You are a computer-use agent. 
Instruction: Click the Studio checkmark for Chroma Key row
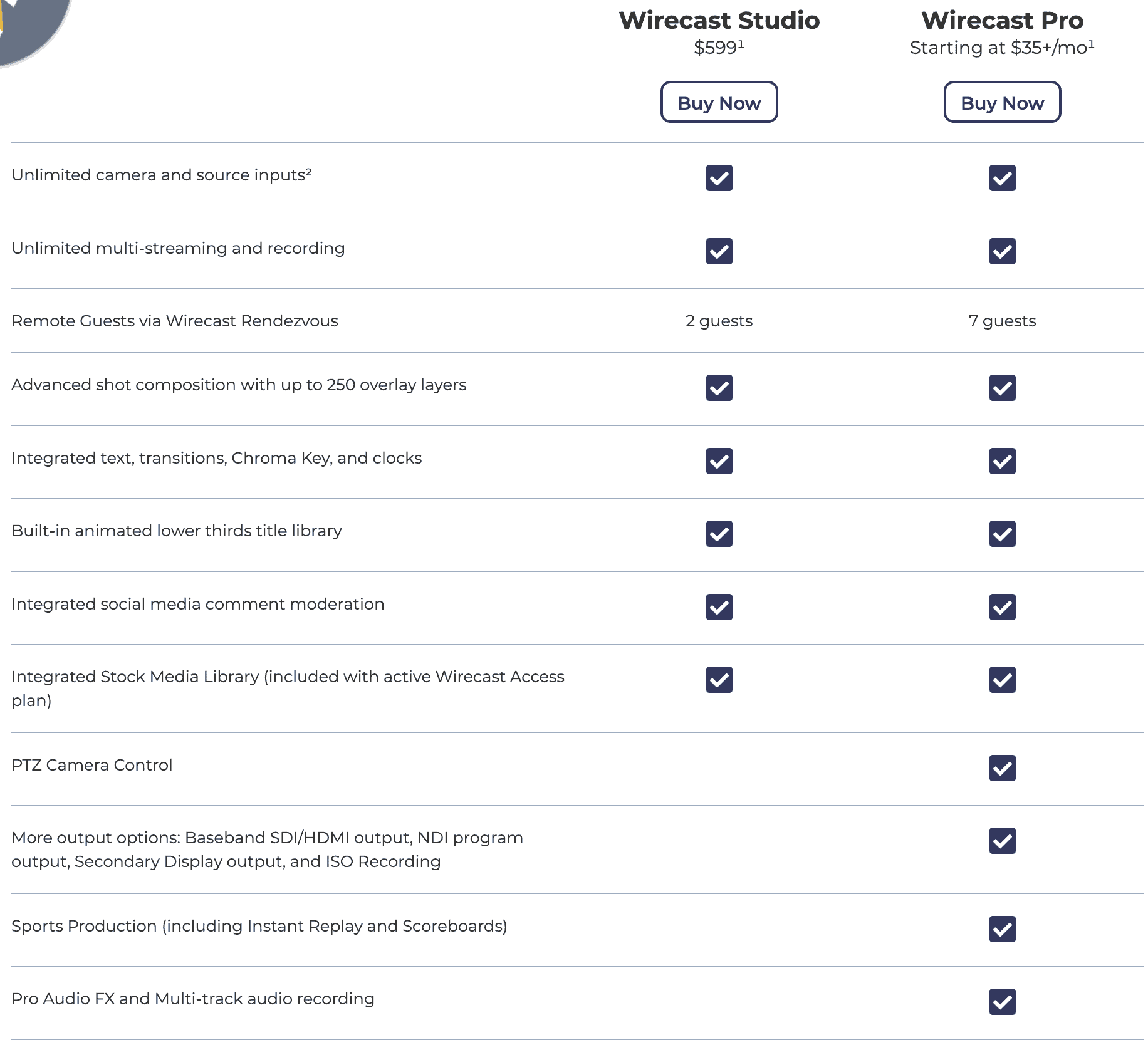(x=719, y=462)
